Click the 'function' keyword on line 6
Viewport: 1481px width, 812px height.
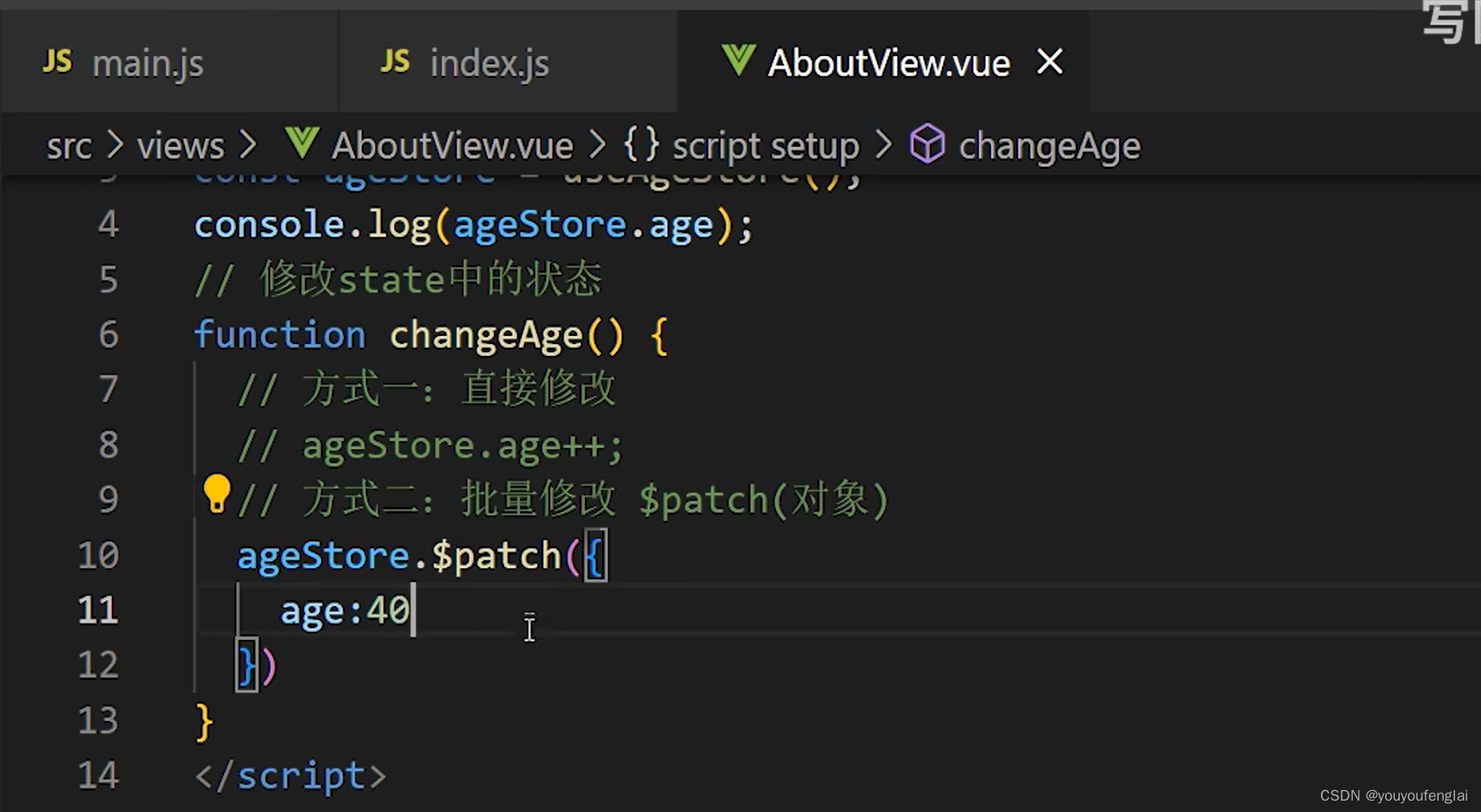pyautogui.click(x=280, y=335)
